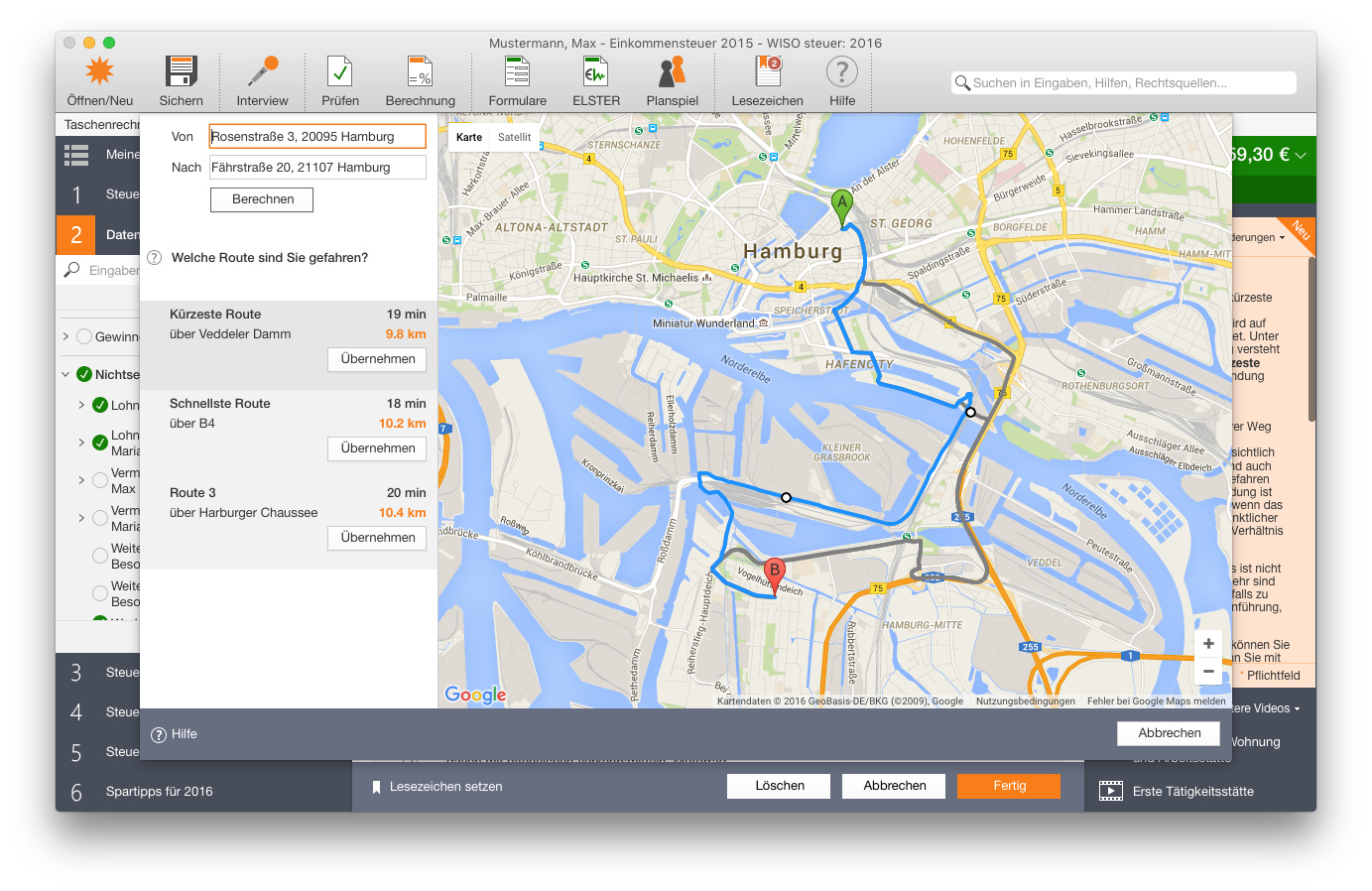Expand the Verm Maria tree row
Image resolution: width=1372 pixels, height=891 pixels.
click(81, 518)
